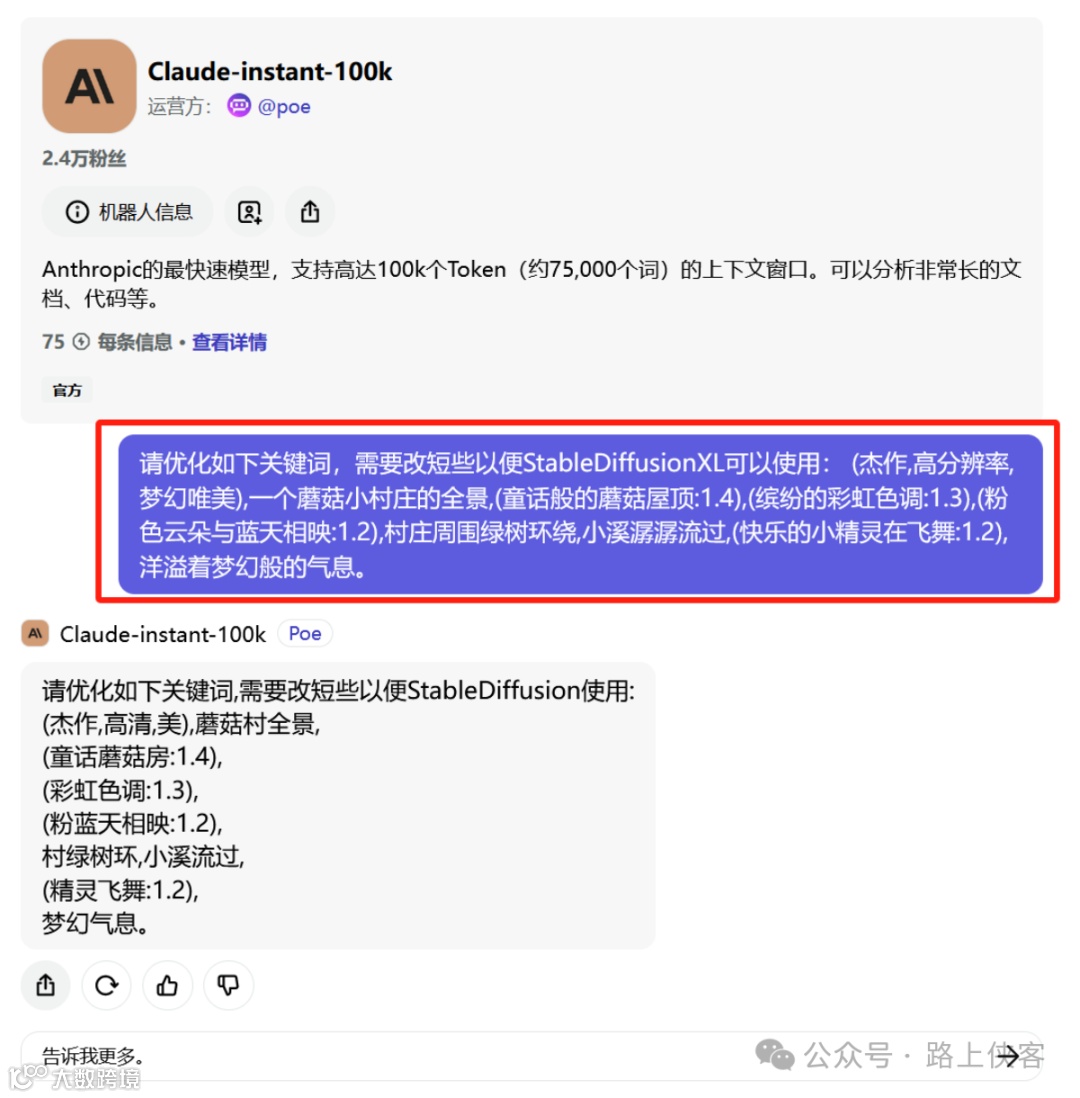Click the Poe badge next to bot name
Viewport: 1080px width, 1098px height.
pyautogui.click(x=305, y=634)
